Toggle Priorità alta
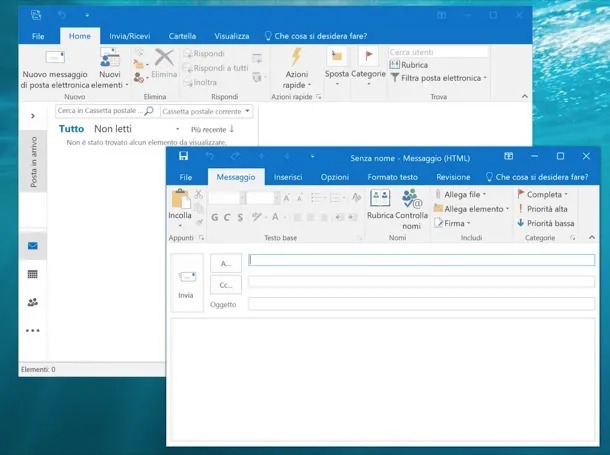Viewport: 610px width, 455px height. click(x=543, y=209)
